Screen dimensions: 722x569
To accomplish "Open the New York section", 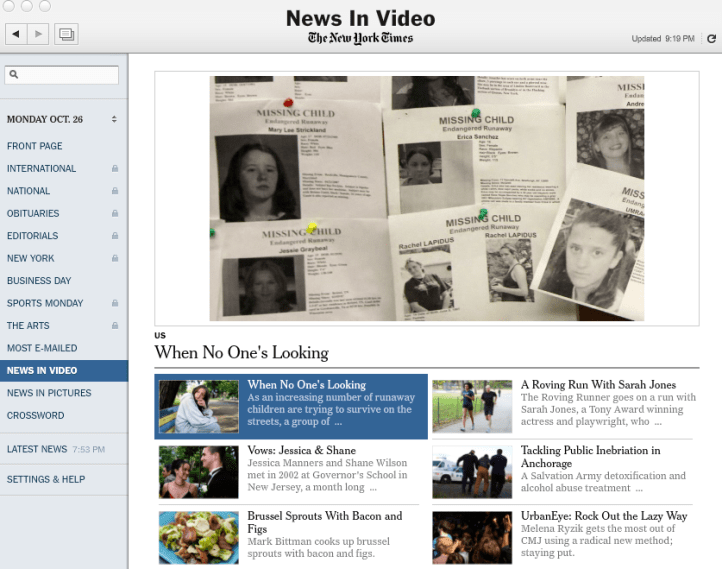I will tap(30, 258).
